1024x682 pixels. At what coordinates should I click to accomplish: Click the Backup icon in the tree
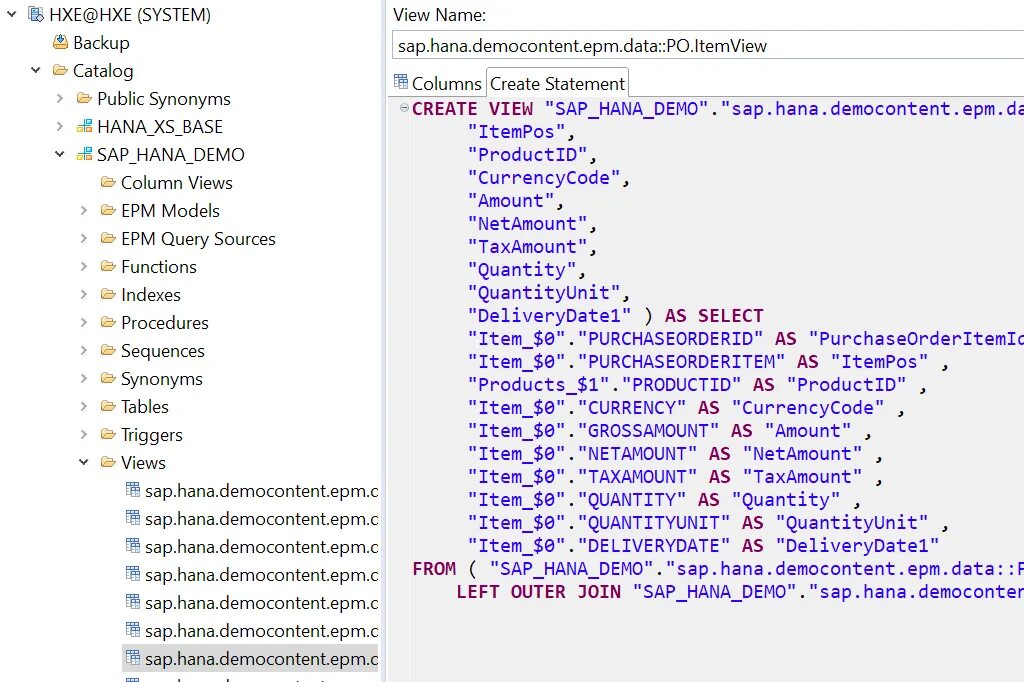pyautogui.click(x=60, y=43)
